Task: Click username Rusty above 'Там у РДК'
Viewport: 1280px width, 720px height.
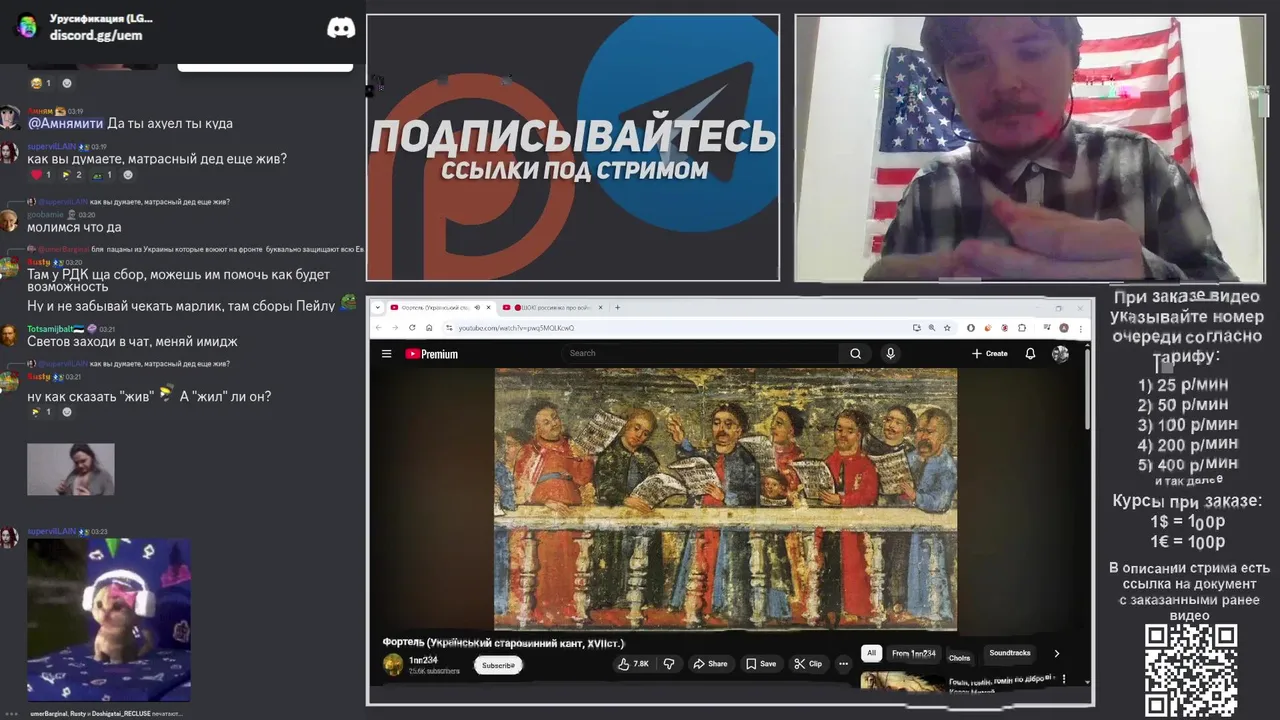Action: point(38,262)
